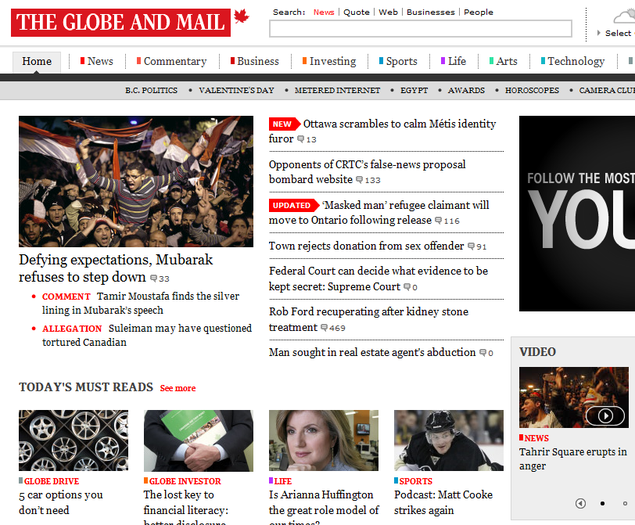635x525 pixels.
Task: Open 5 car options article
Action: 61,502
